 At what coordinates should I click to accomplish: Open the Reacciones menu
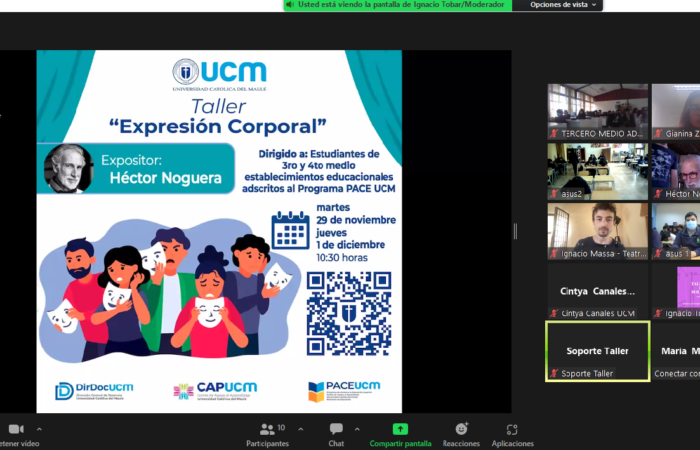pos(461,435)
